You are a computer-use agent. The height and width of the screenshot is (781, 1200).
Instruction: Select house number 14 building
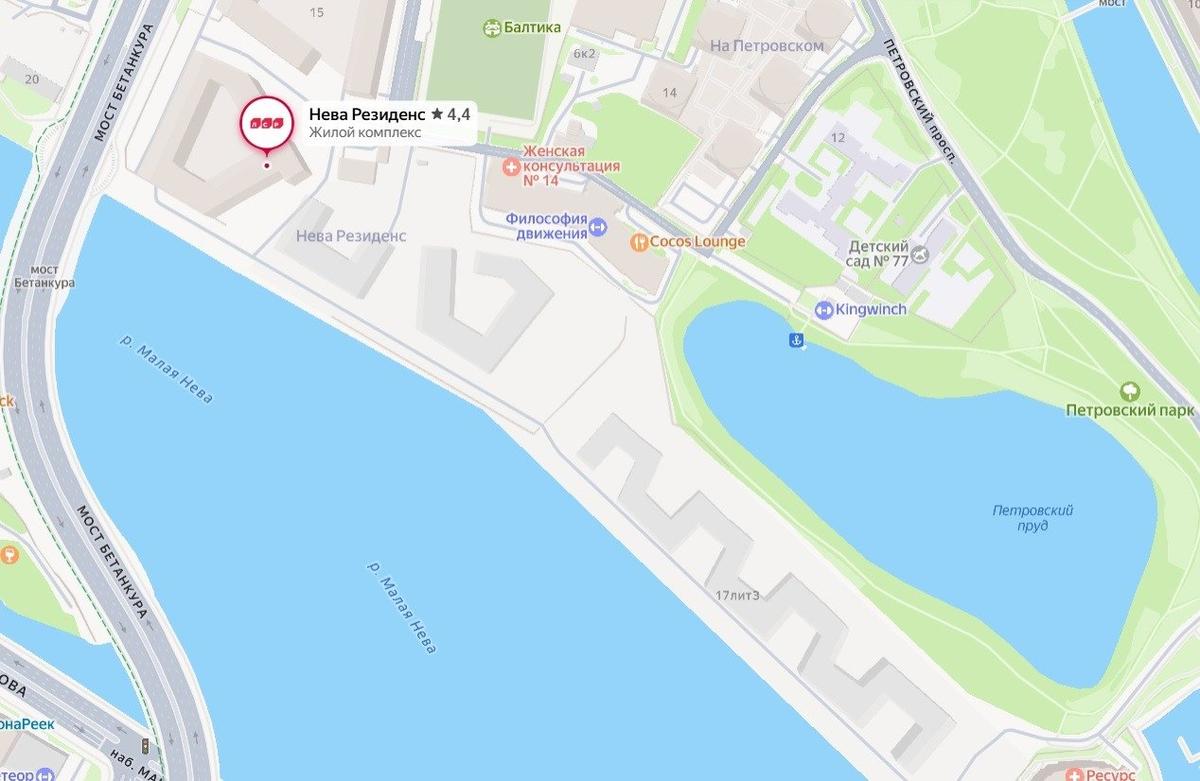(669, 93)
